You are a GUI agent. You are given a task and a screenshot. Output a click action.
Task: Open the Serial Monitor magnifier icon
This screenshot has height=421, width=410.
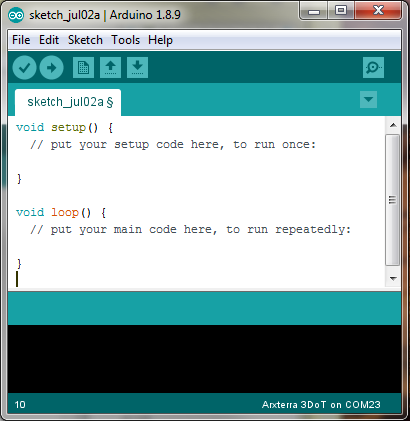373,68
